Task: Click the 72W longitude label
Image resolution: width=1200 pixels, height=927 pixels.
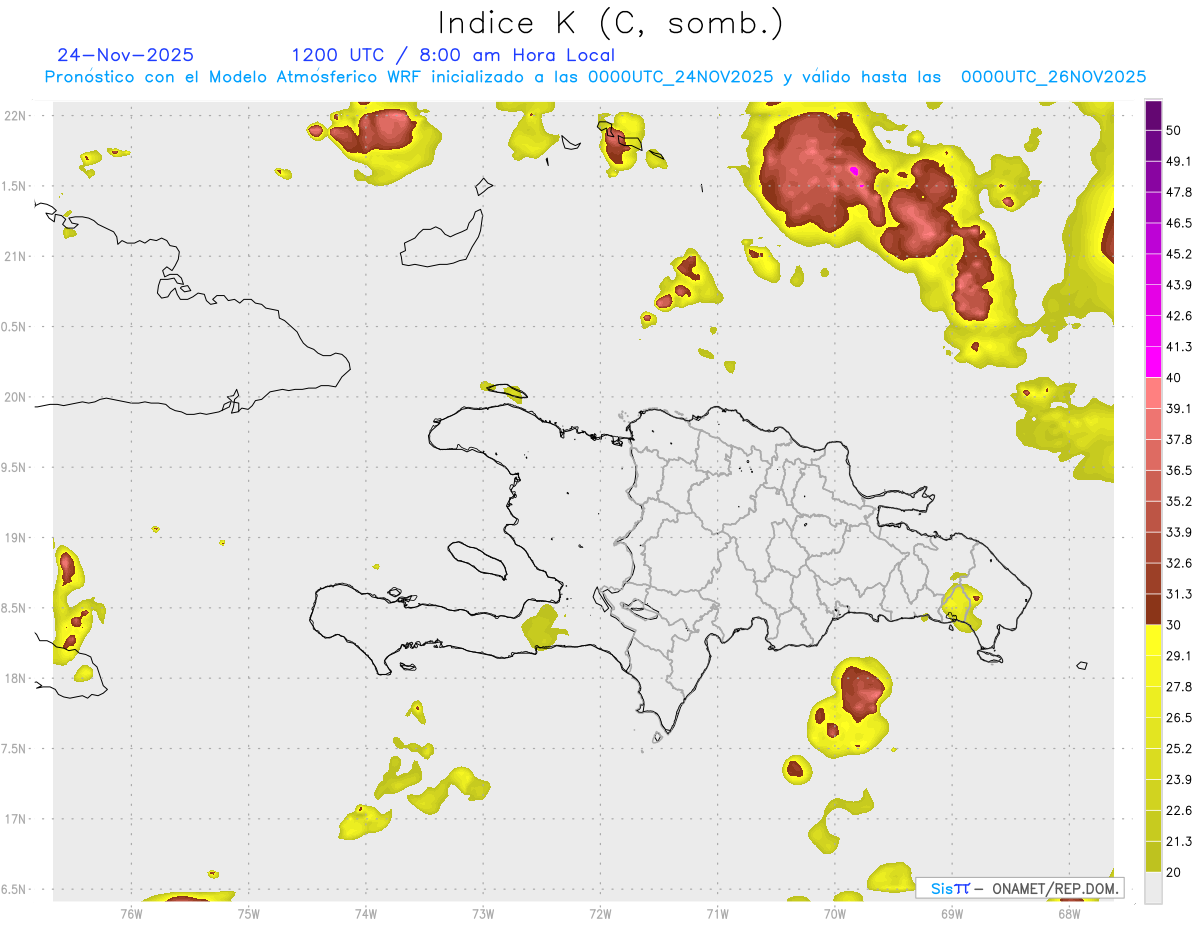Action: 600,913
